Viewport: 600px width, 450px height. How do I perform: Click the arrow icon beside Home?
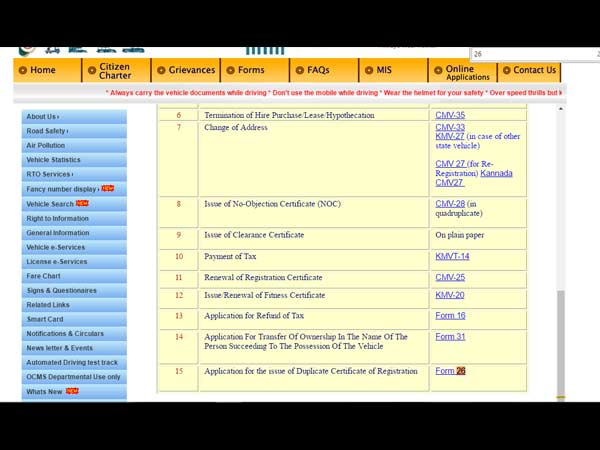coord(23,70)
